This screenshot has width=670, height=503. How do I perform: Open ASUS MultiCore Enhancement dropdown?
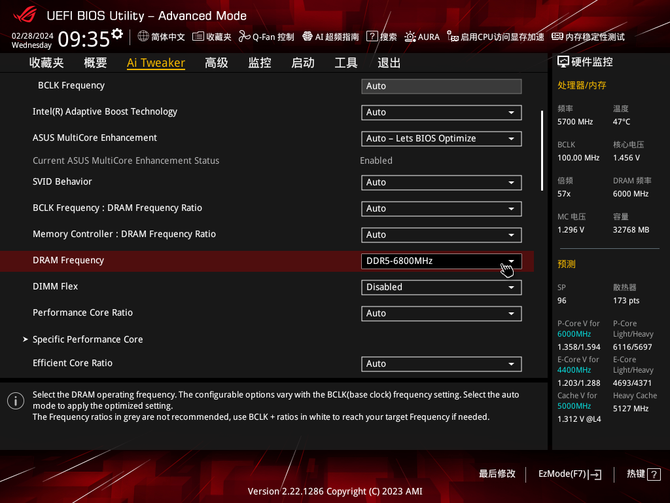tap(441, 139)
